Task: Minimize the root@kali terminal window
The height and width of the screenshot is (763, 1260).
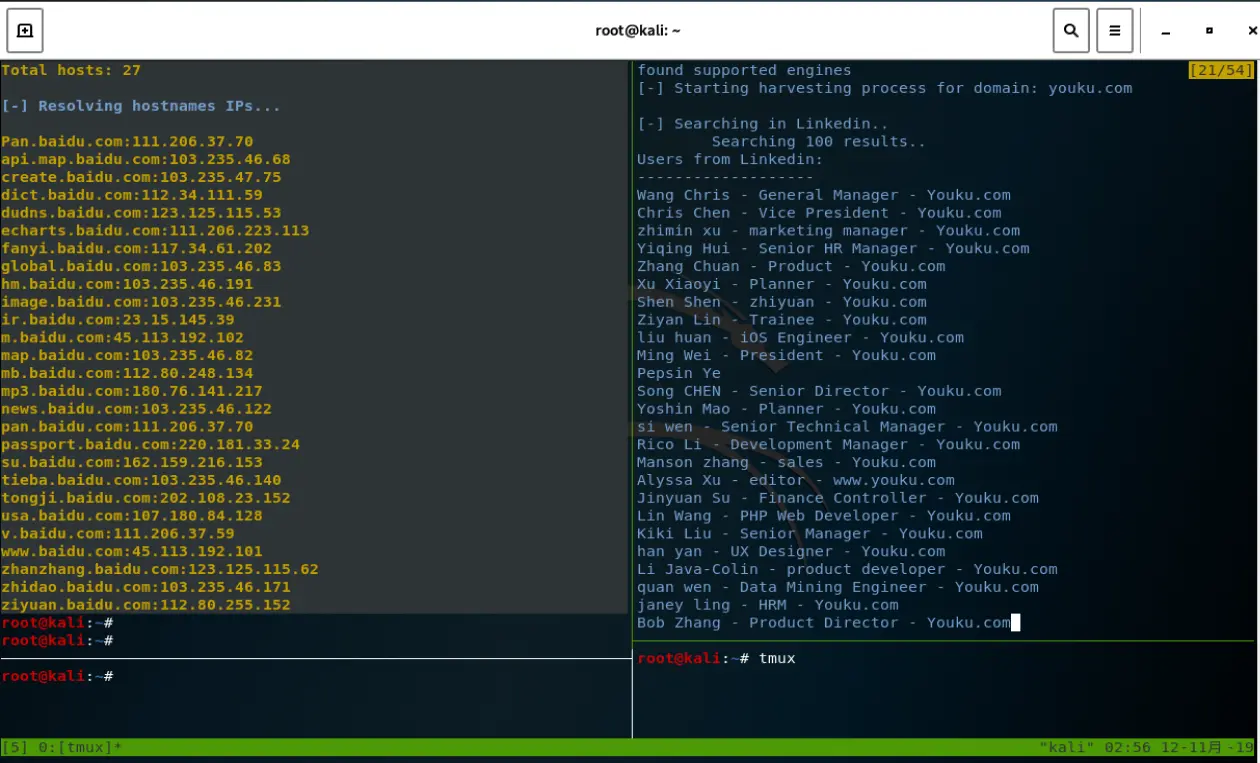Action: 1166,31
